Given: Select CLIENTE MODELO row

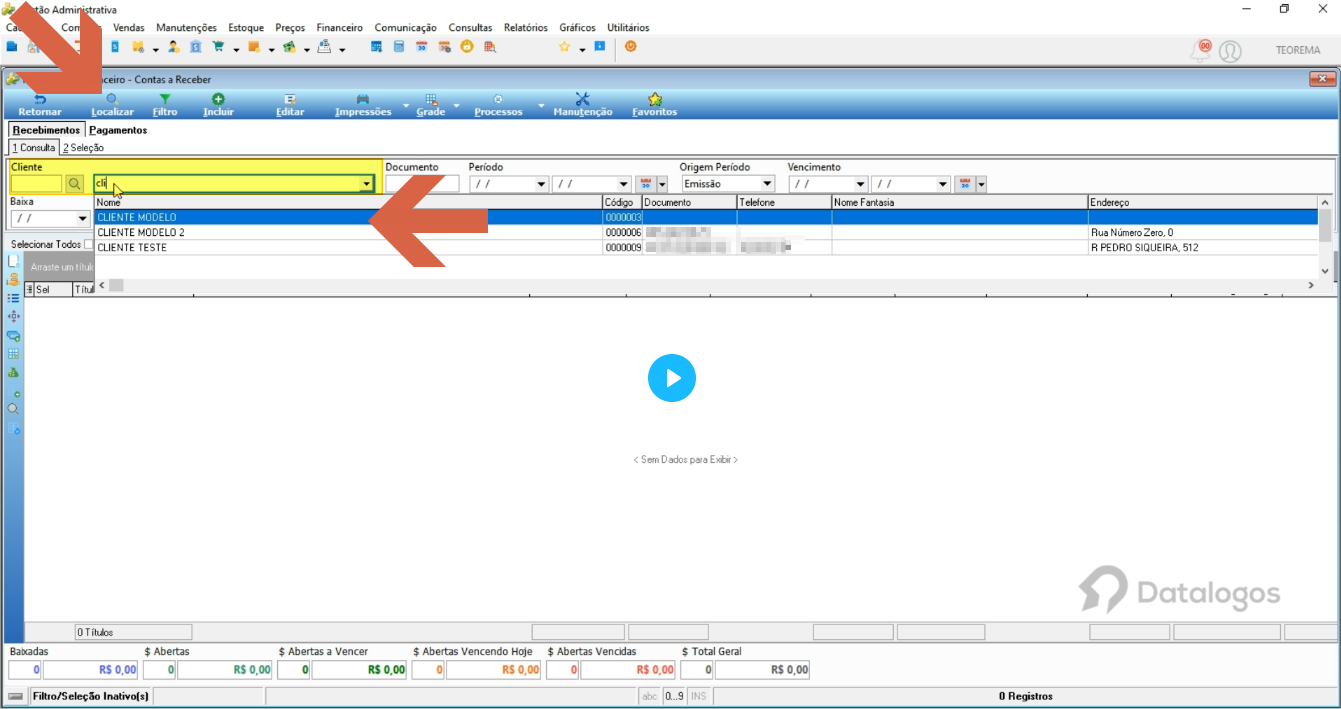Looking at the screenshot, I should coord(706,217).
